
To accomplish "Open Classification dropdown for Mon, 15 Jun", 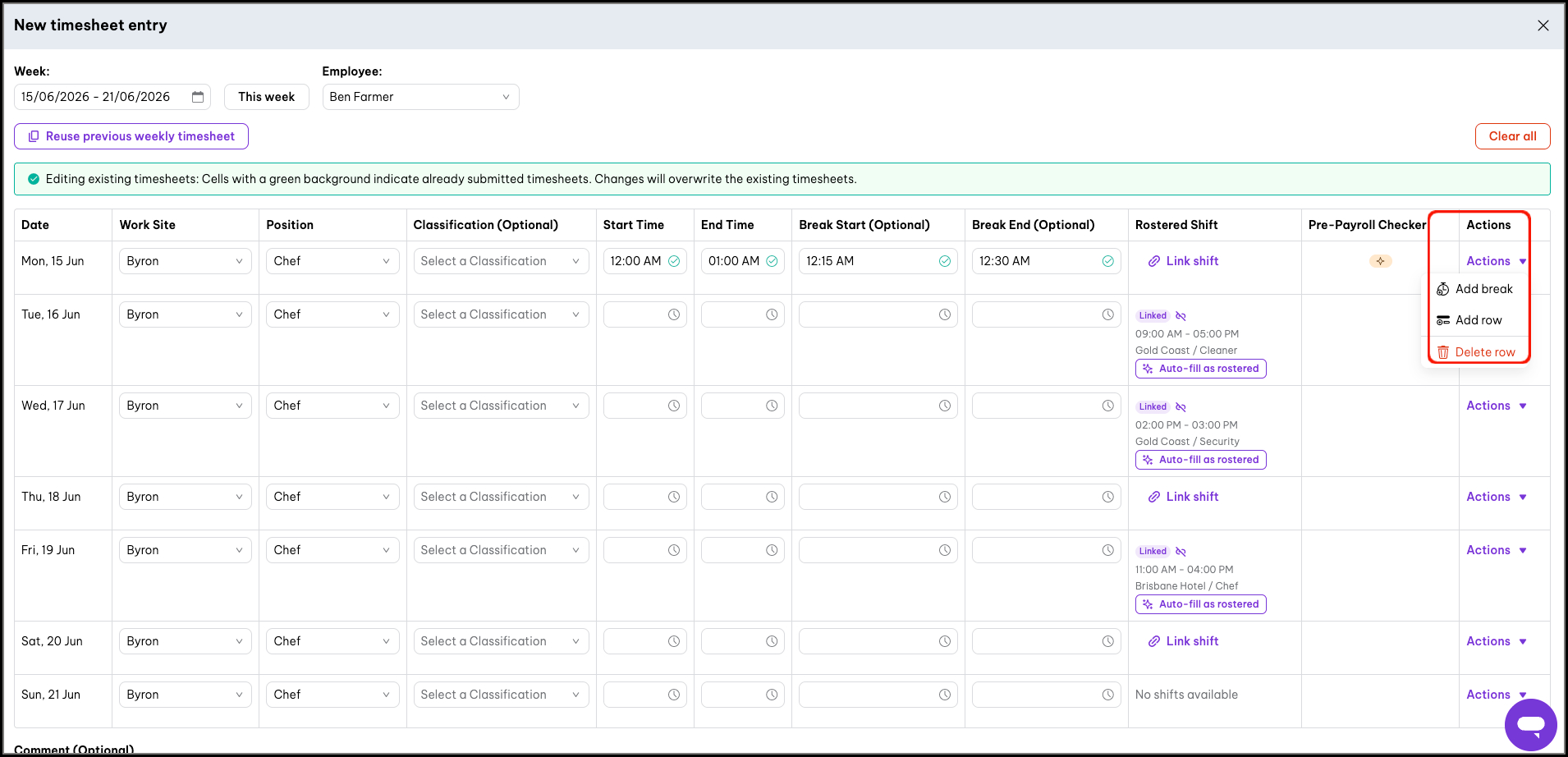I will point(501,261).
